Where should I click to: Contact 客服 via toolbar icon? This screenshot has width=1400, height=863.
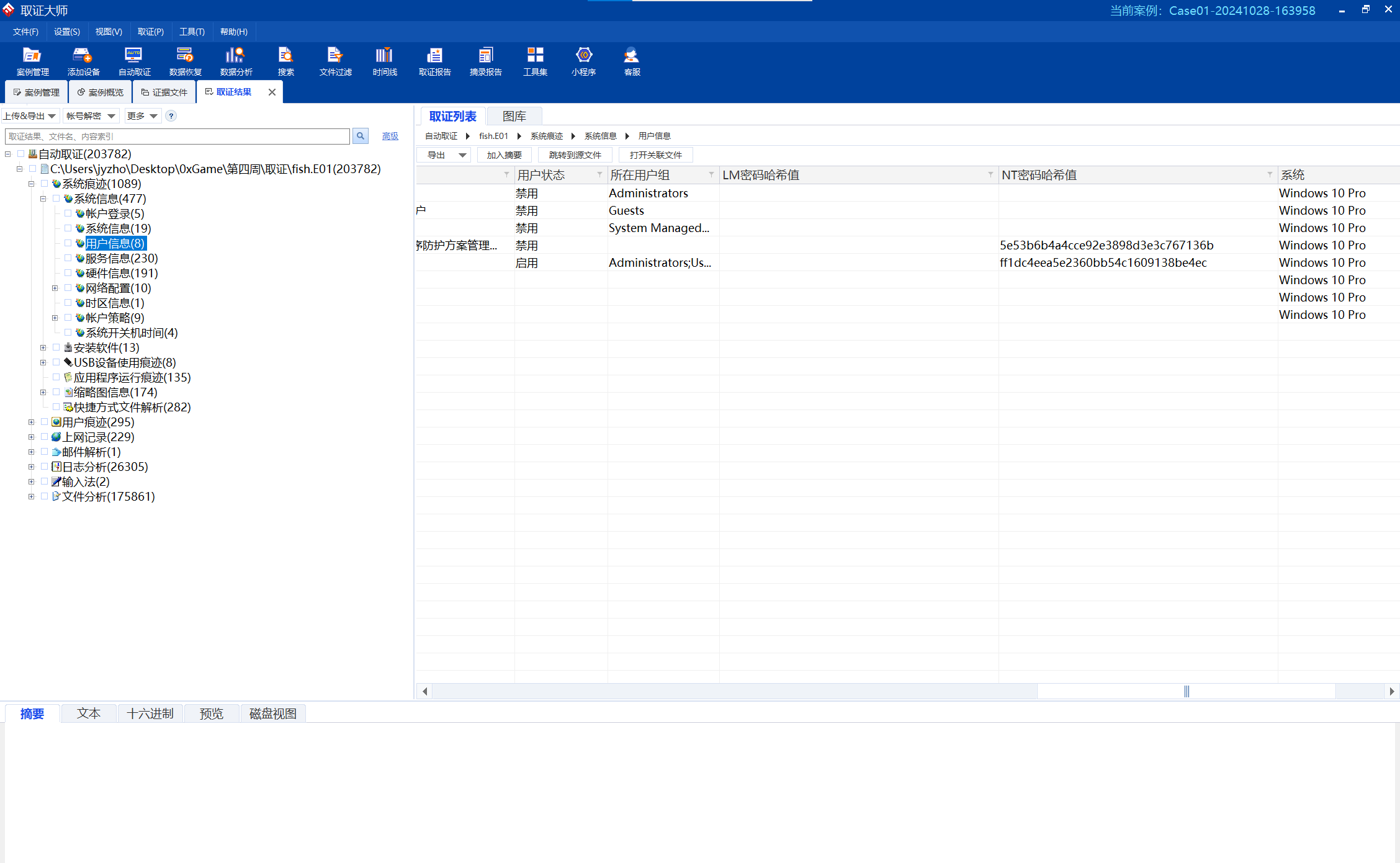(x=632, y=61)
